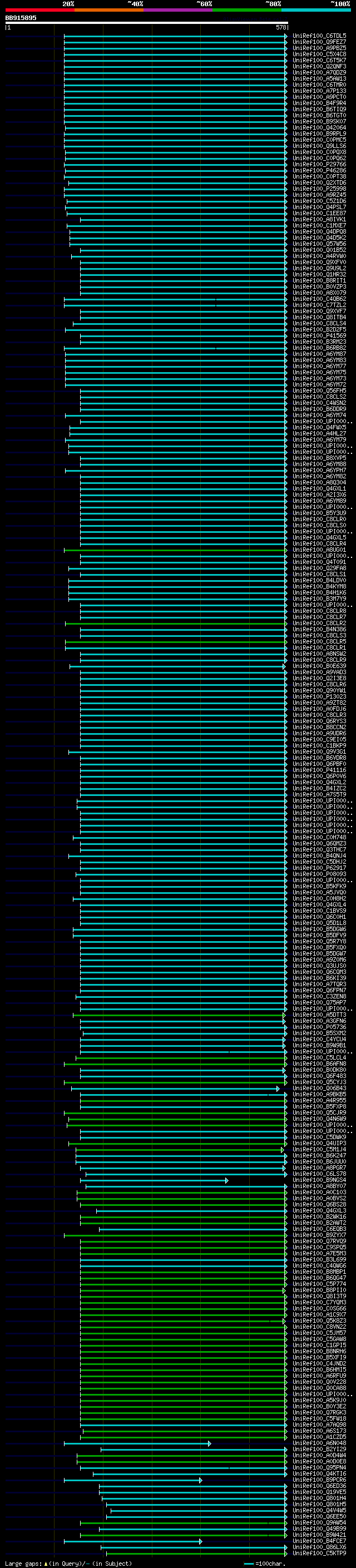Image resolution: width=356 pixels, height=1568 pixels.
Task: Select UniRef100_Q801H4 entry
Action: coord(319,1498)
